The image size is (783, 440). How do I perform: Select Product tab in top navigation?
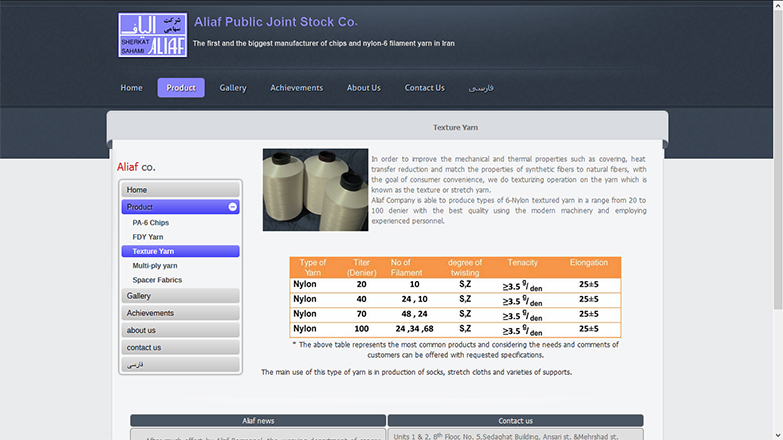pyautogui.click(x=181, y=88)
